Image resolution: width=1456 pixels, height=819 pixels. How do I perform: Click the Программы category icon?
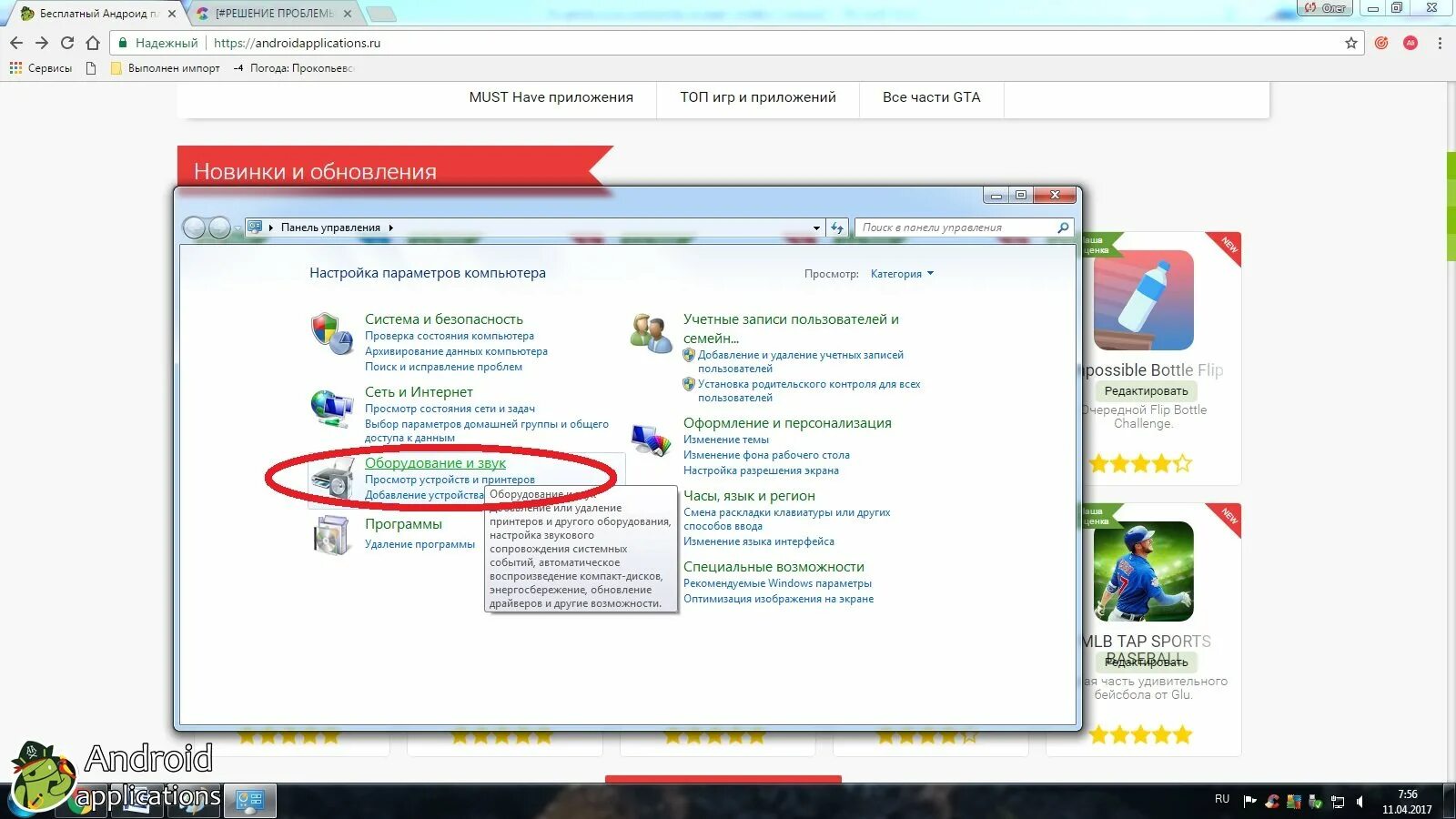click(x=331, y=535)
